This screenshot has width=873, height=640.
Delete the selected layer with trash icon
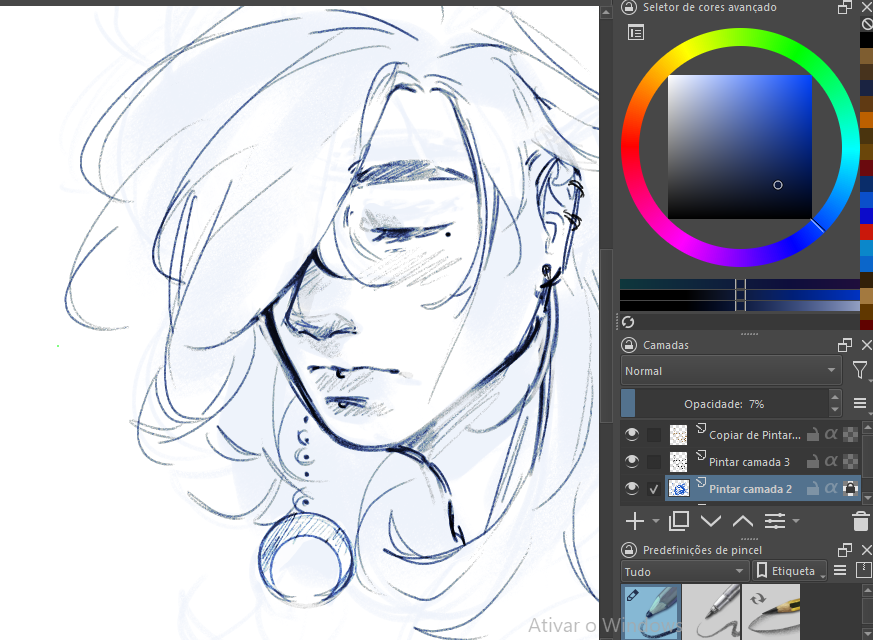point(860,521)
